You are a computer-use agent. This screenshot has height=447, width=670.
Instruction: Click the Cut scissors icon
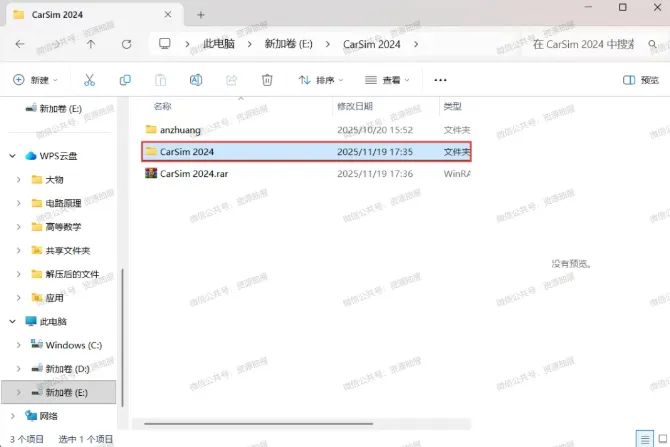[89, 80]
